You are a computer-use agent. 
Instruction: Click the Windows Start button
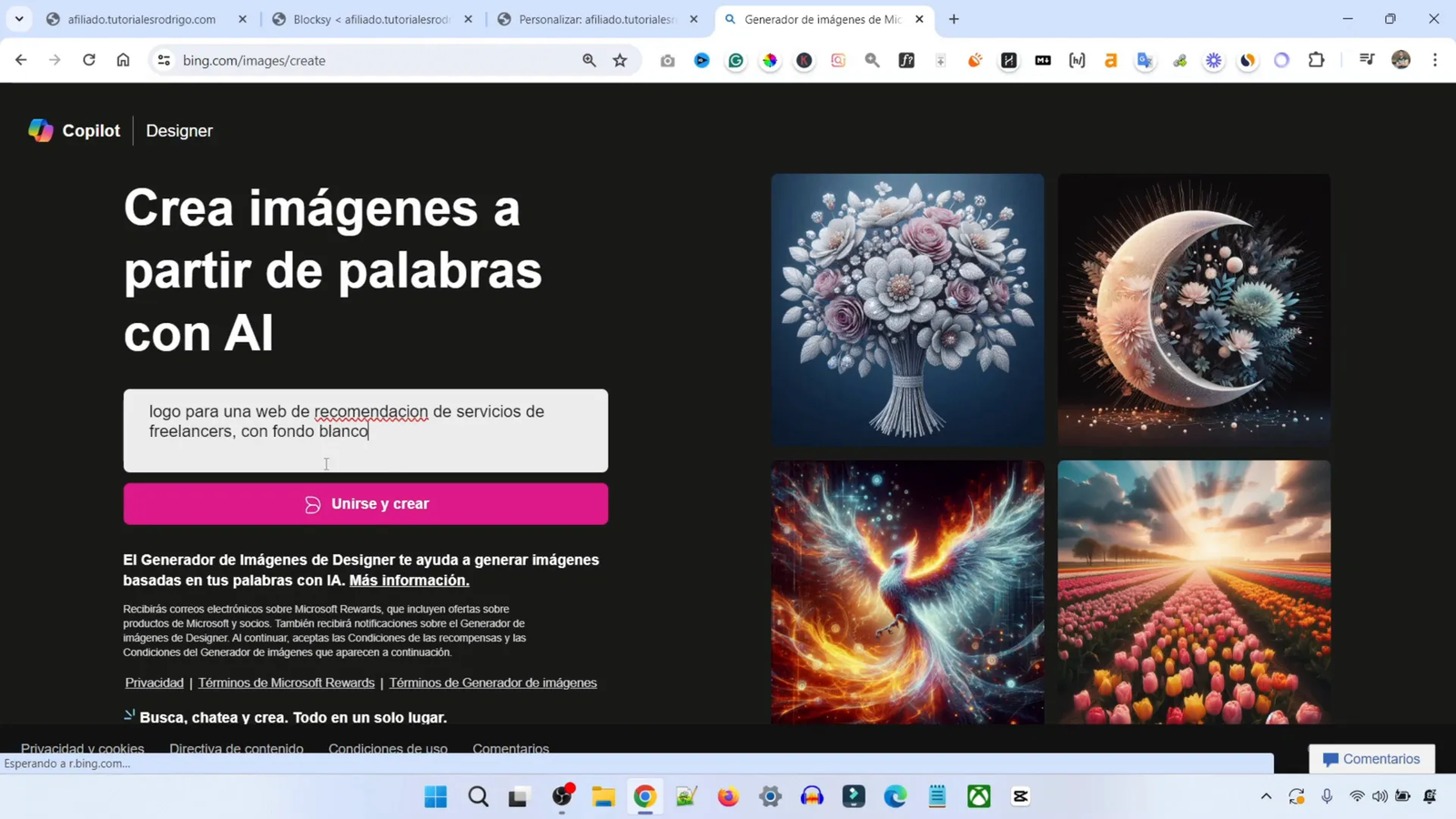point(435,796)
